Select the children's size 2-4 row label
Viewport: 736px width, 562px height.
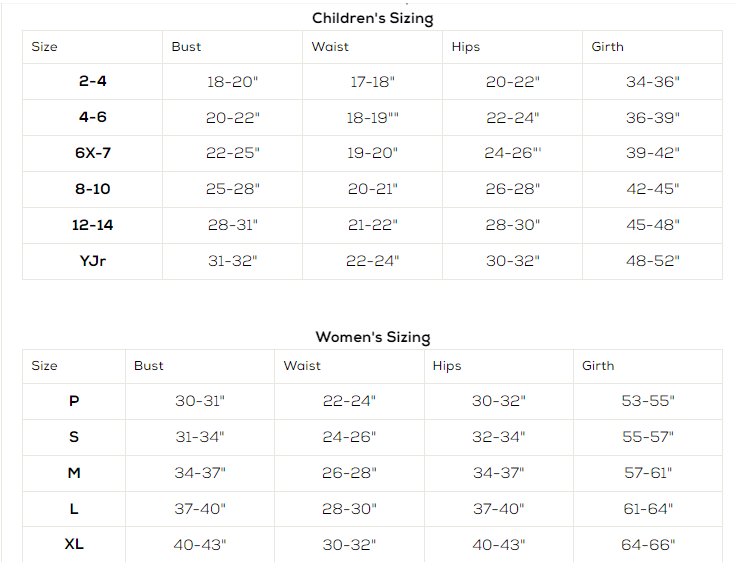point(92,81)
